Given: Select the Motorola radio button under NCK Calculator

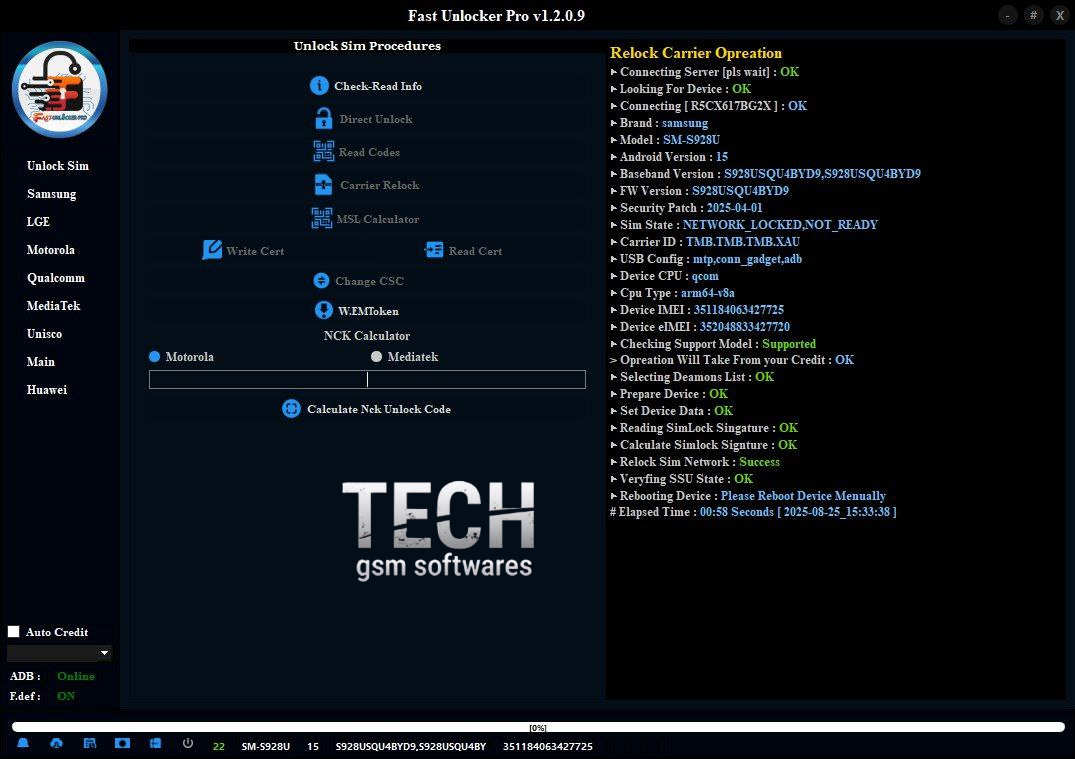Looking at the screenshot, I should [x=154, y=357].
